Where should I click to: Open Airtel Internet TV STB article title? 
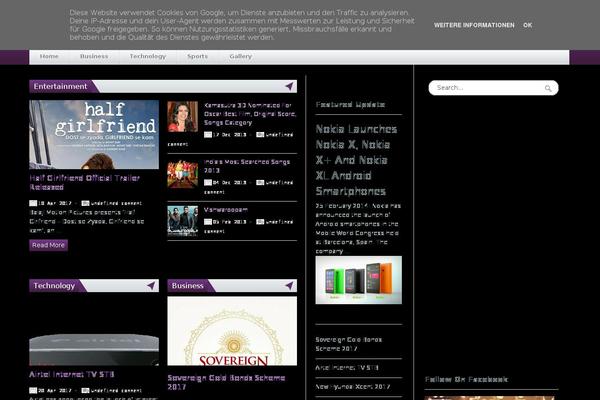[72, 374]
